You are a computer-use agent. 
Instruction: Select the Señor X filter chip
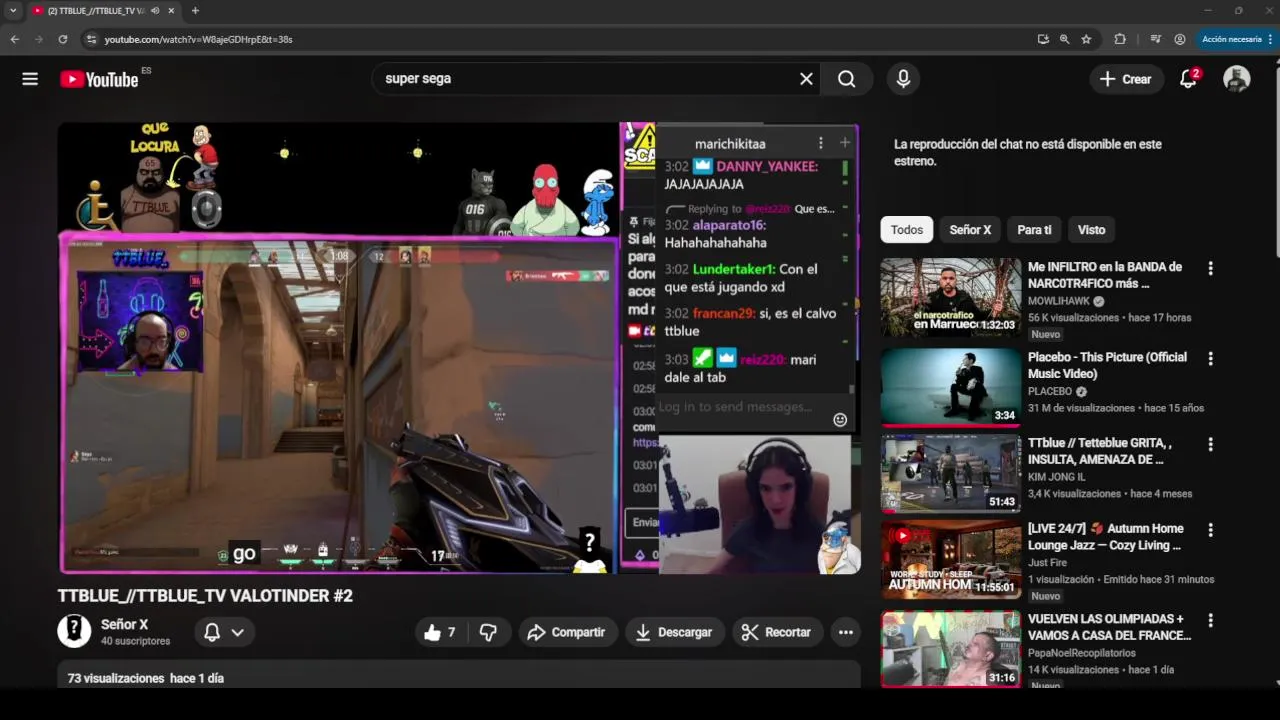[970, 230]
